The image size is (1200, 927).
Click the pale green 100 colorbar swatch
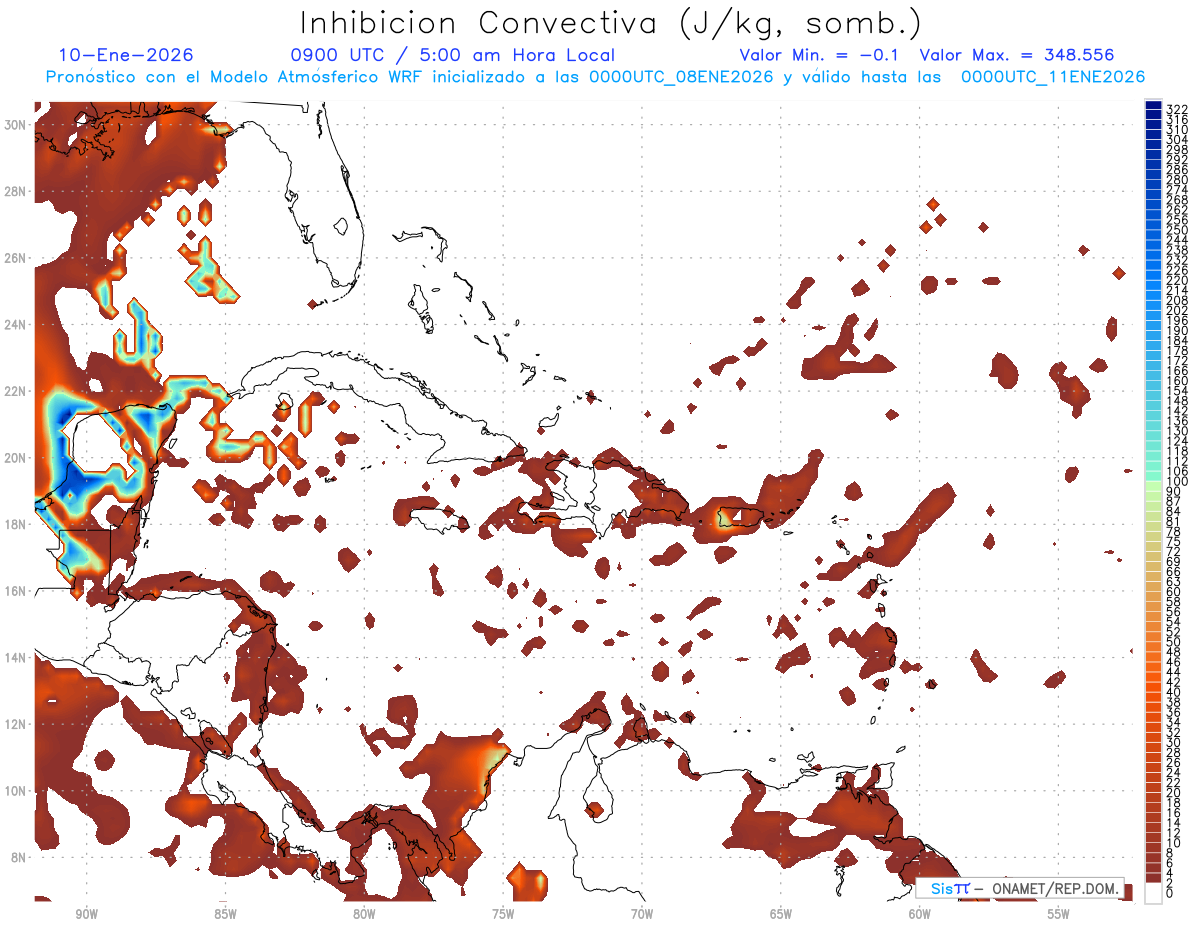(1153, 485)
